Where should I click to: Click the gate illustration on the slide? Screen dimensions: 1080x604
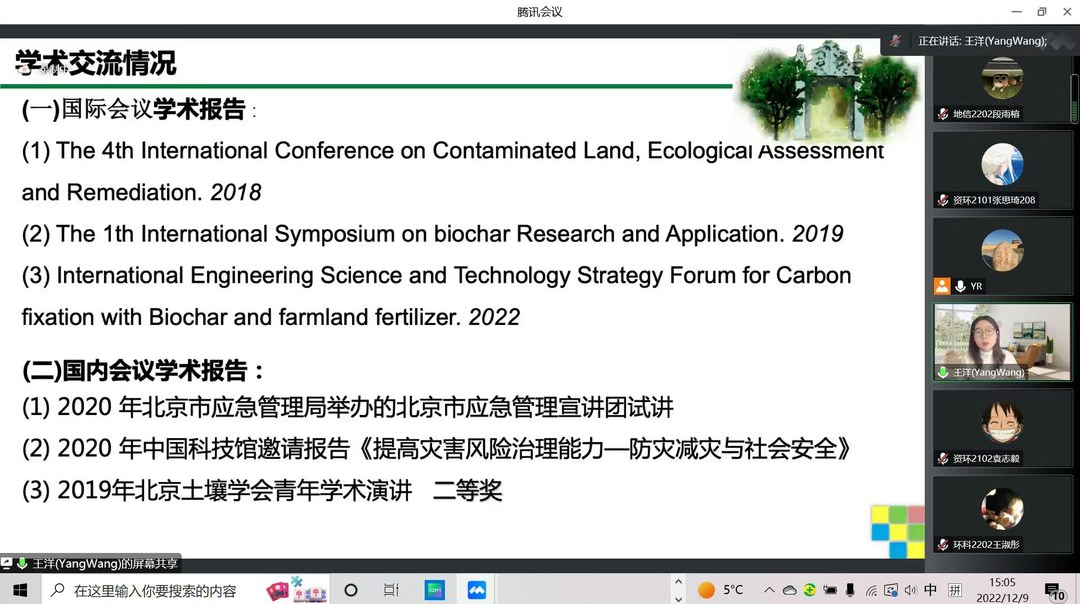point(829,90)
